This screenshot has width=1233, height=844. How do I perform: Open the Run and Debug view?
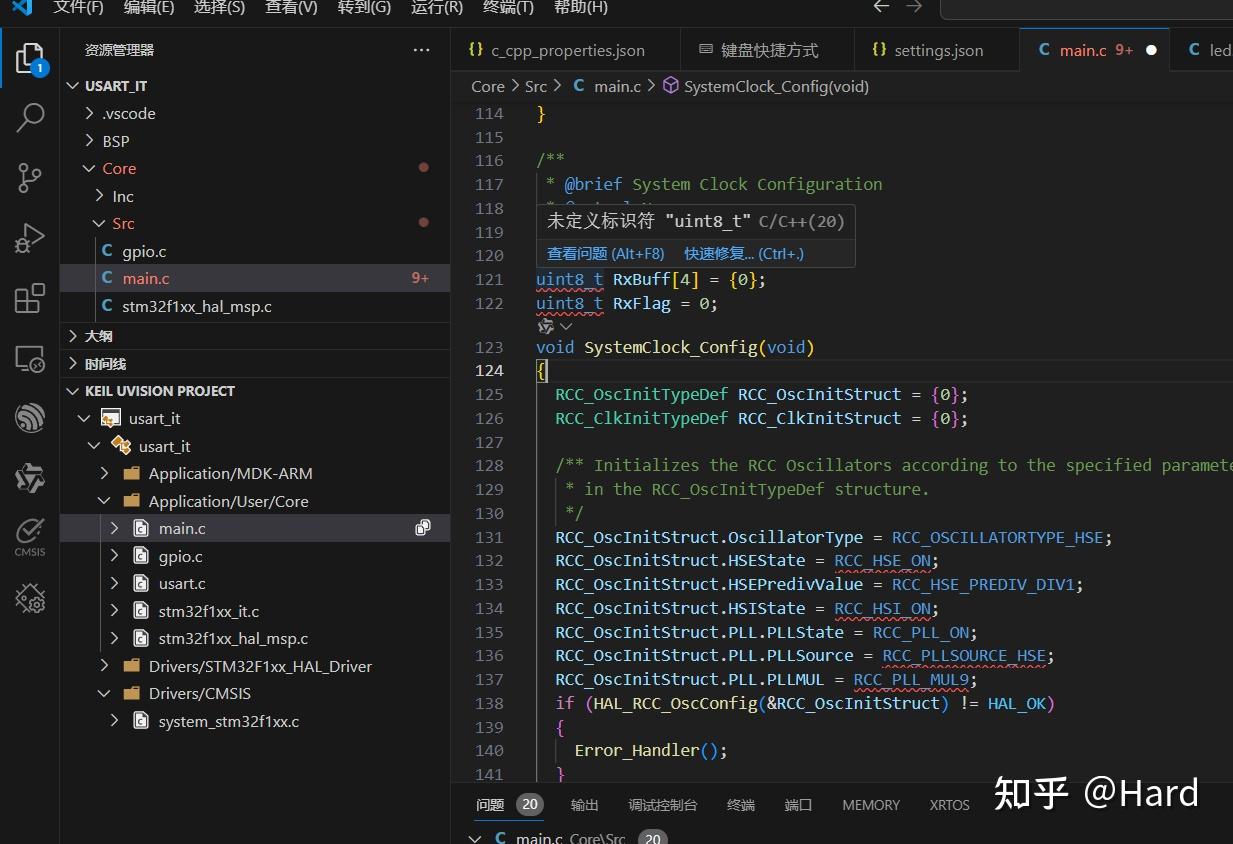[x=29, y=238]
